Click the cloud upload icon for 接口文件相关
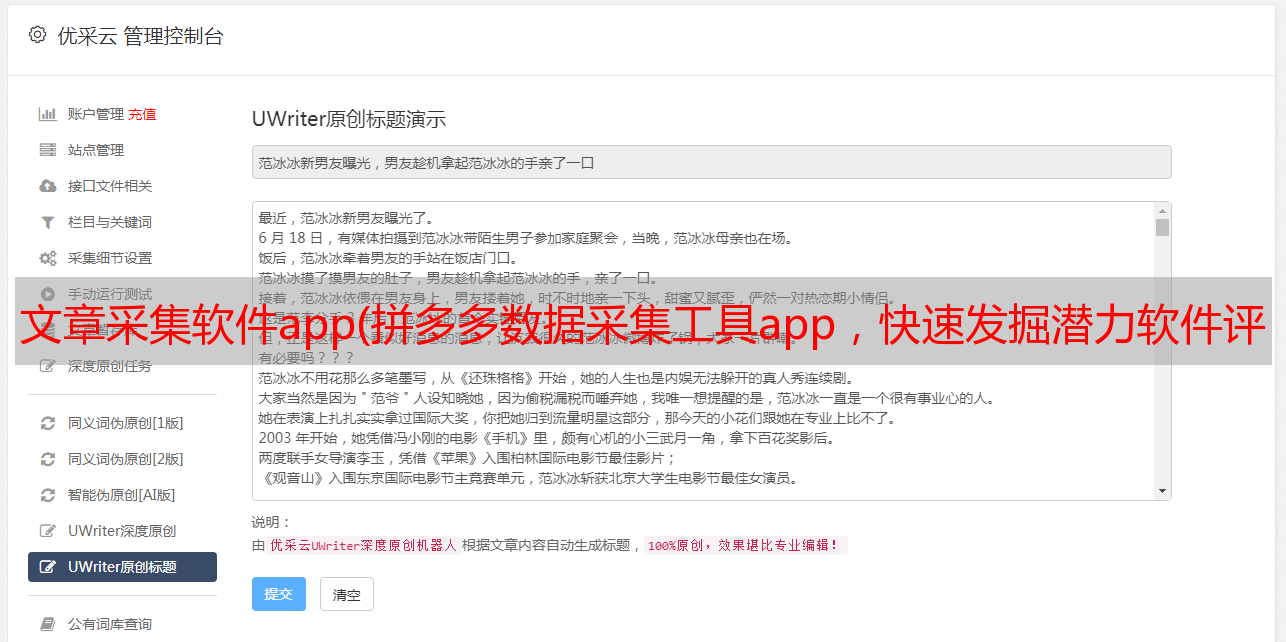The image size is (1286, 642). point(47,186)
